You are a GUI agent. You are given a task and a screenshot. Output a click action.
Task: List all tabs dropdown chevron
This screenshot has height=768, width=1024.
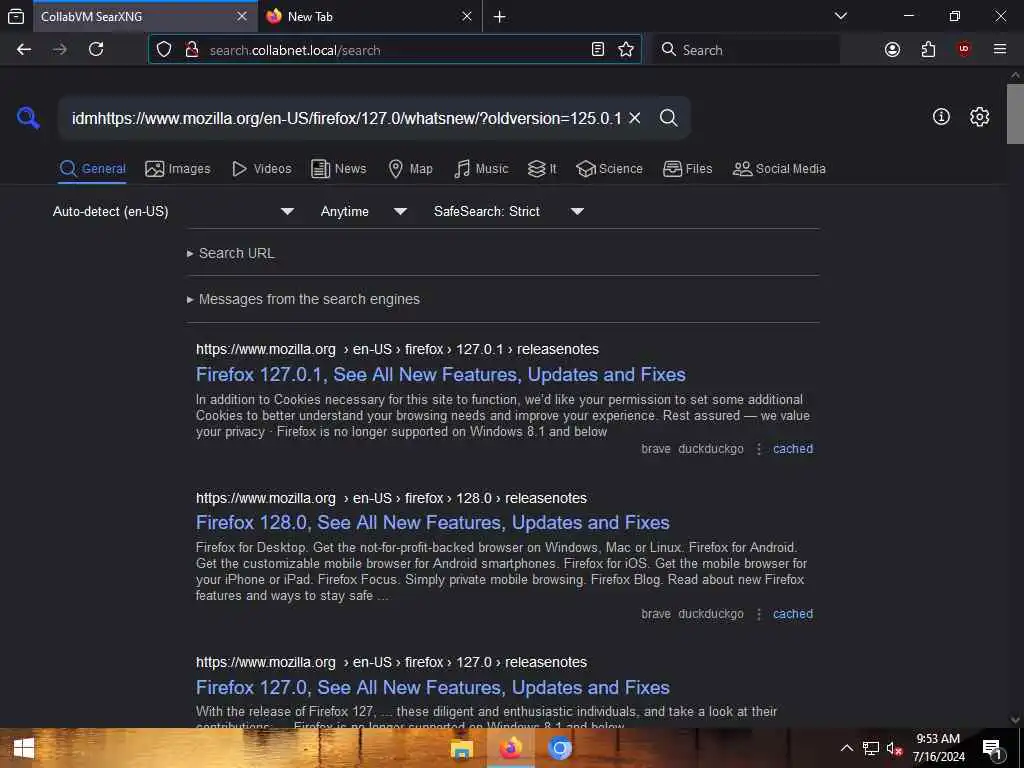coord(841,16)
